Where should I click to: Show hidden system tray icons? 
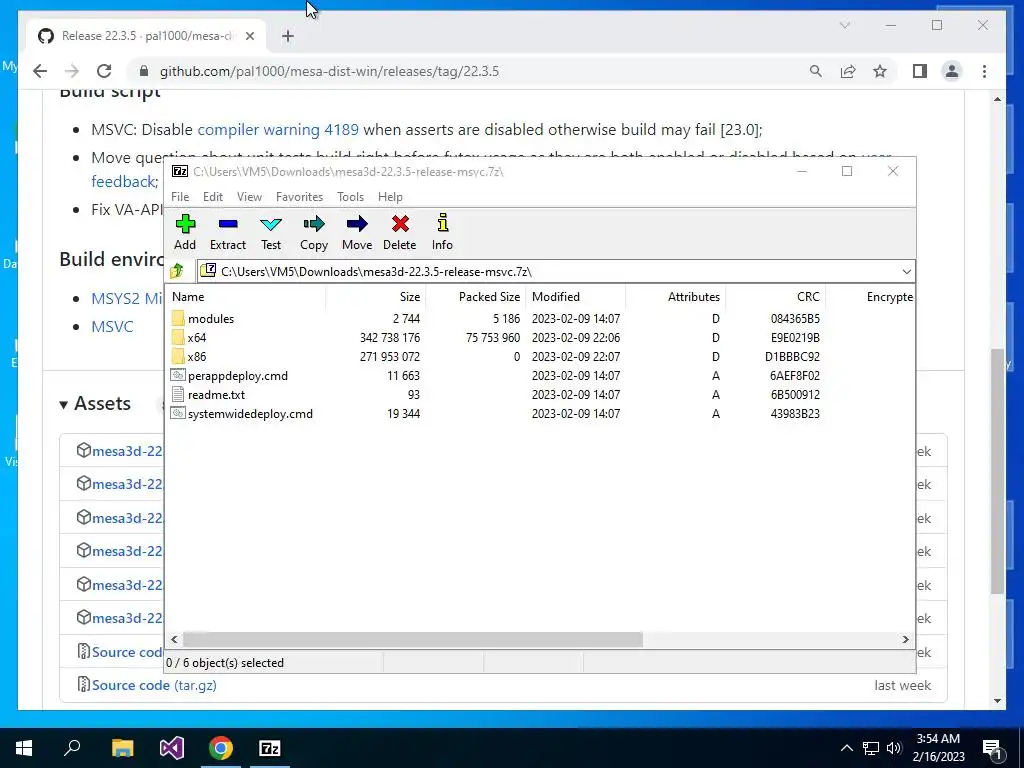(846, 748)
